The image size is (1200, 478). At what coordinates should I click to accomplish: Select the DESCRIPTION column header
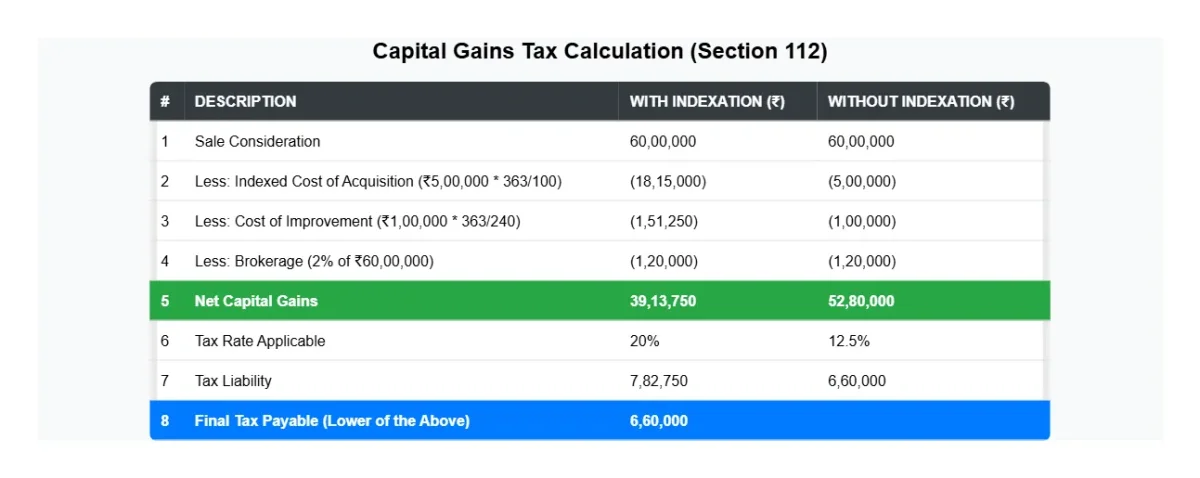245,101
